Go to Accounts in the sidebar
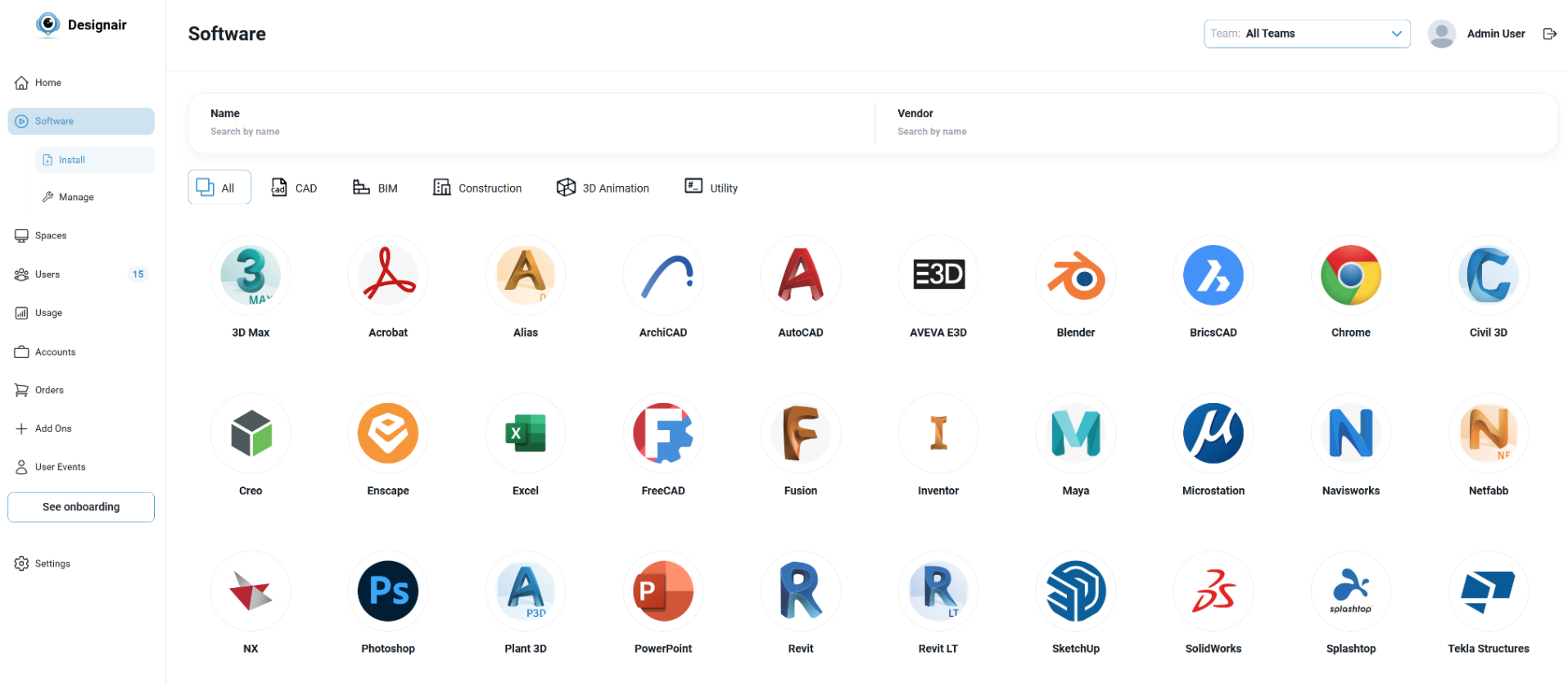Screen dimensions: 1568x684 (x=81, y=352)
